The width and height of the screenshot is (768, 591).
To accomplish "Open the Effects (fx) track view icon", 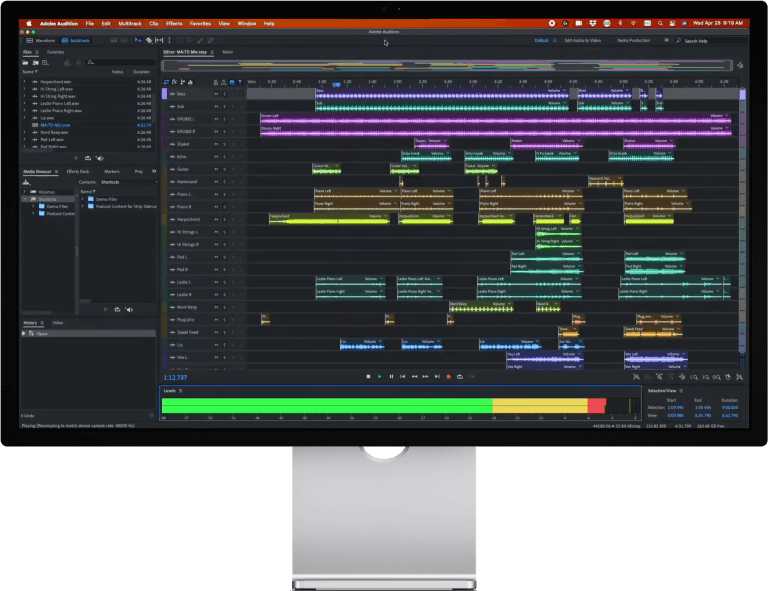I will tap(174, 82).
